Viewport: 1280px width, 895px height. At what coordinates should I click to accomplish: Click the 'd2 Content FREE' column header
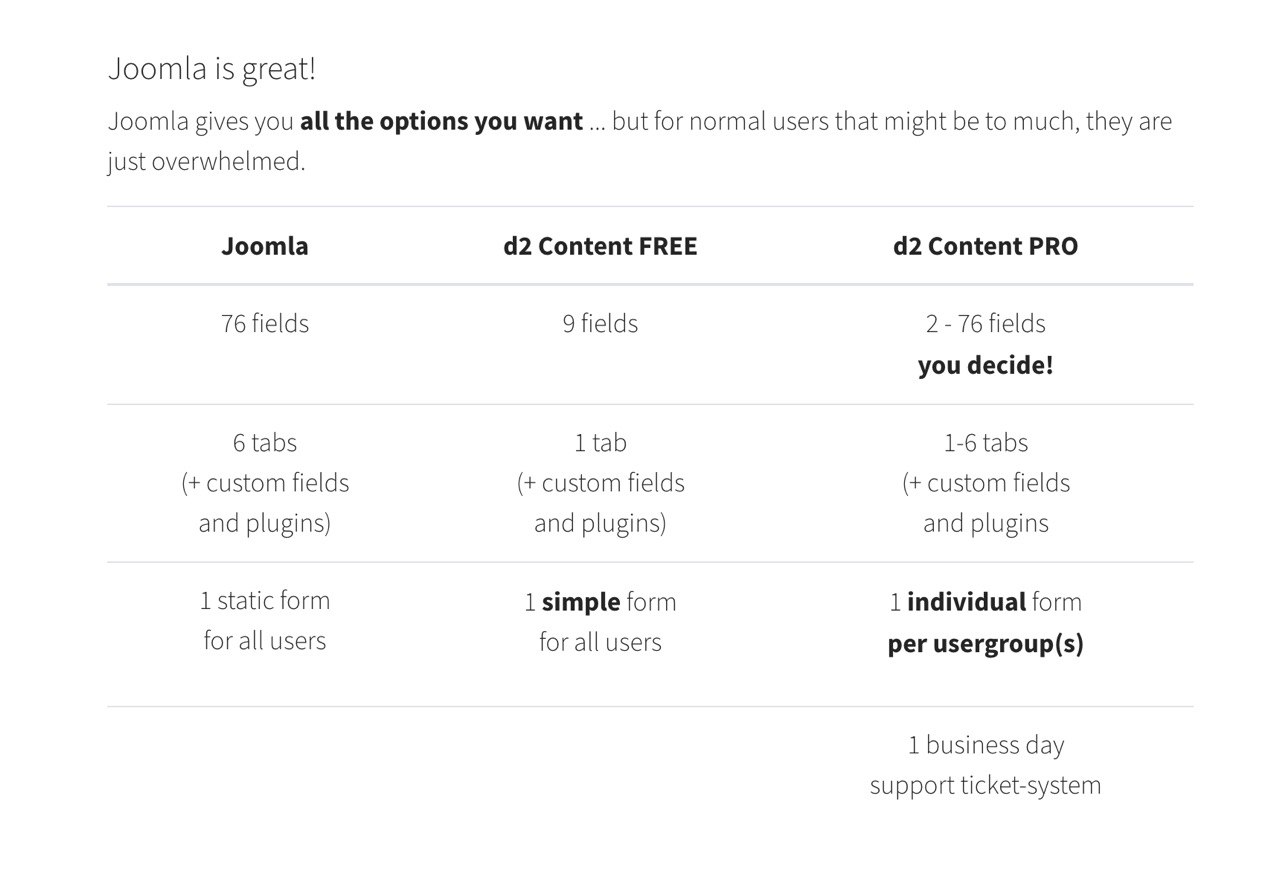[600, 246]
